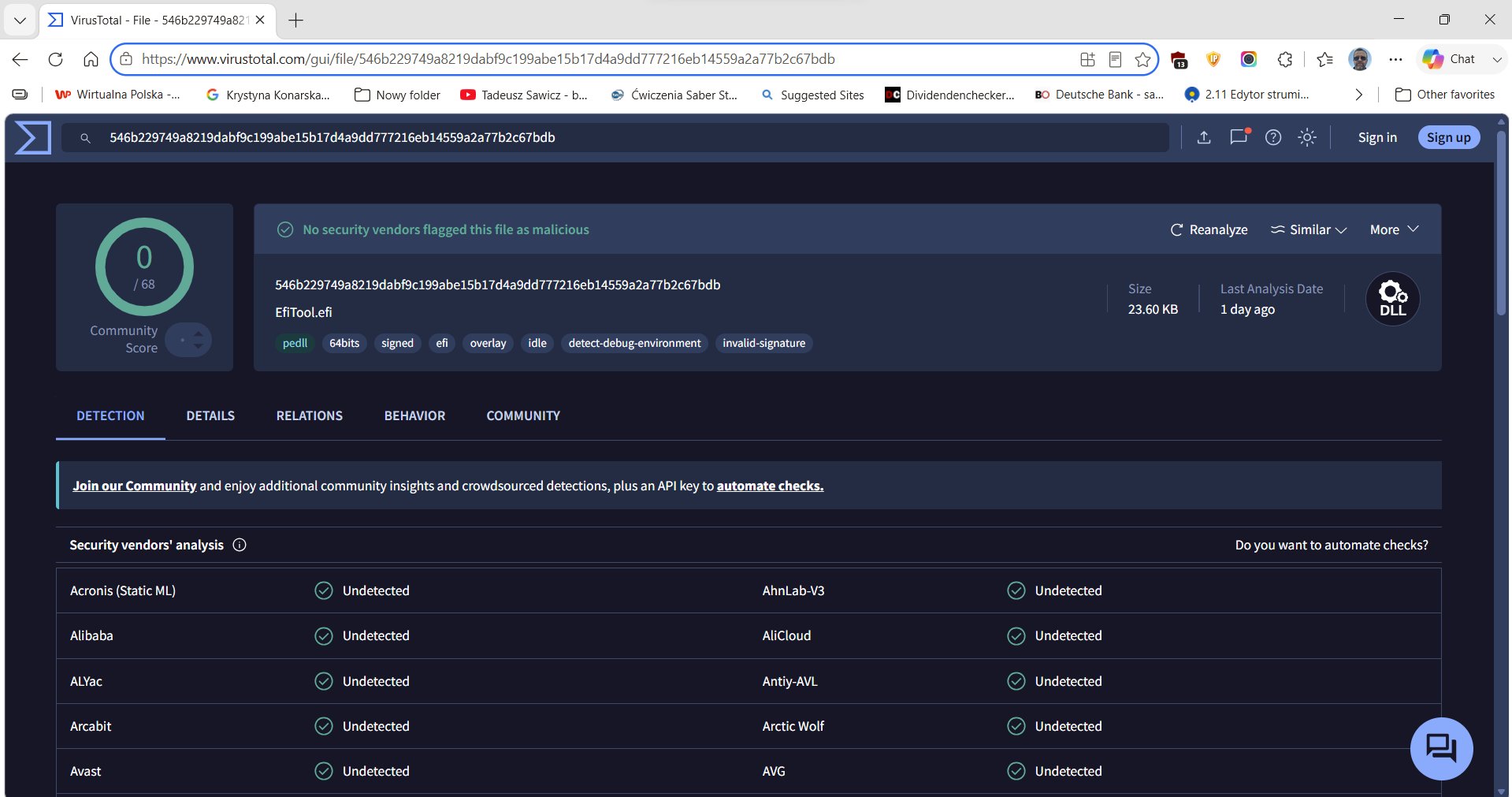Click the DLL file type icon

1392,299
